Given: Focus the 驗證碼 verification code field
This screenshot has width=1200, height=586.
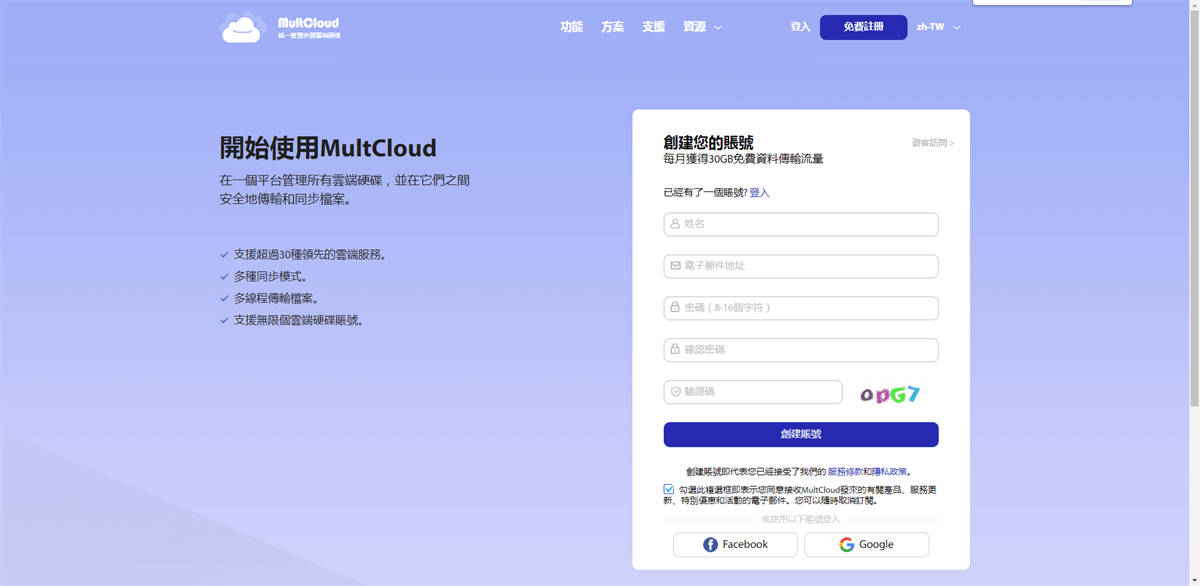Looking at the screenshot, I should coord(753,392).
